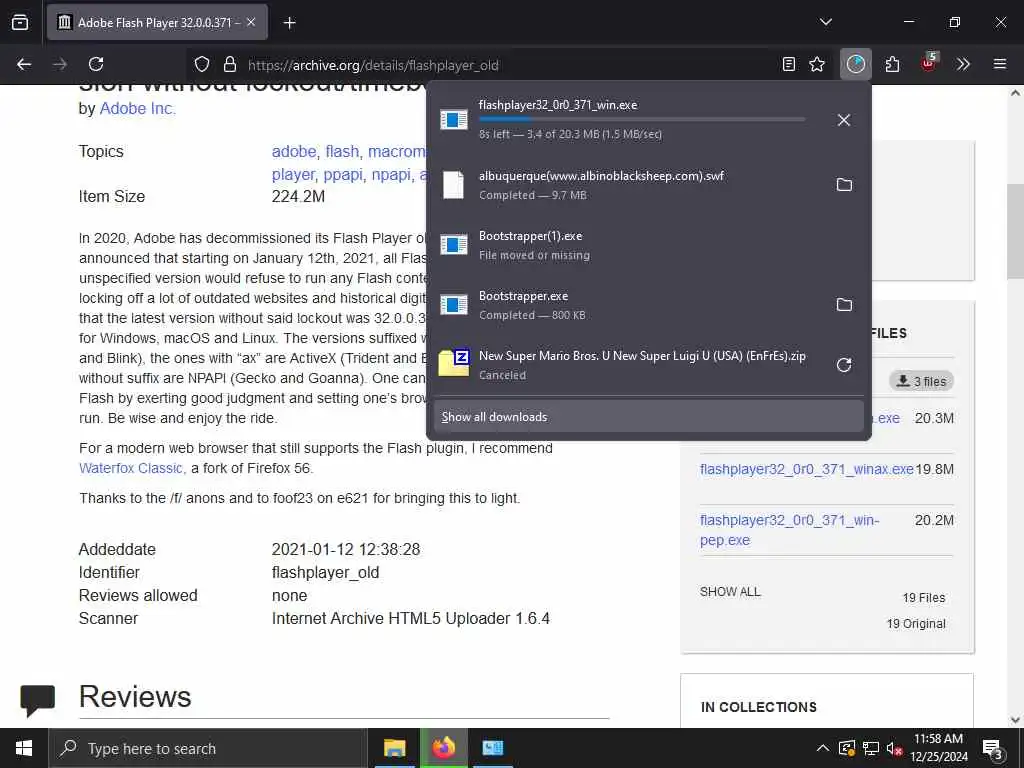Open the Adobe Inc. author link
Viewport: 1024px width, 768px height.
(137, 108)
